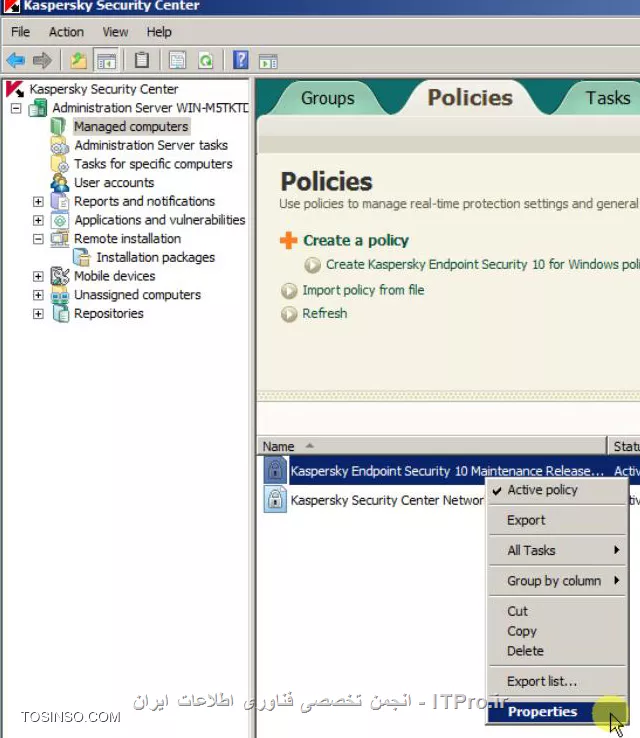This screenshot has height=738, width=640.
Task: Switch to the Groups tab
Action: coord(328,98)
